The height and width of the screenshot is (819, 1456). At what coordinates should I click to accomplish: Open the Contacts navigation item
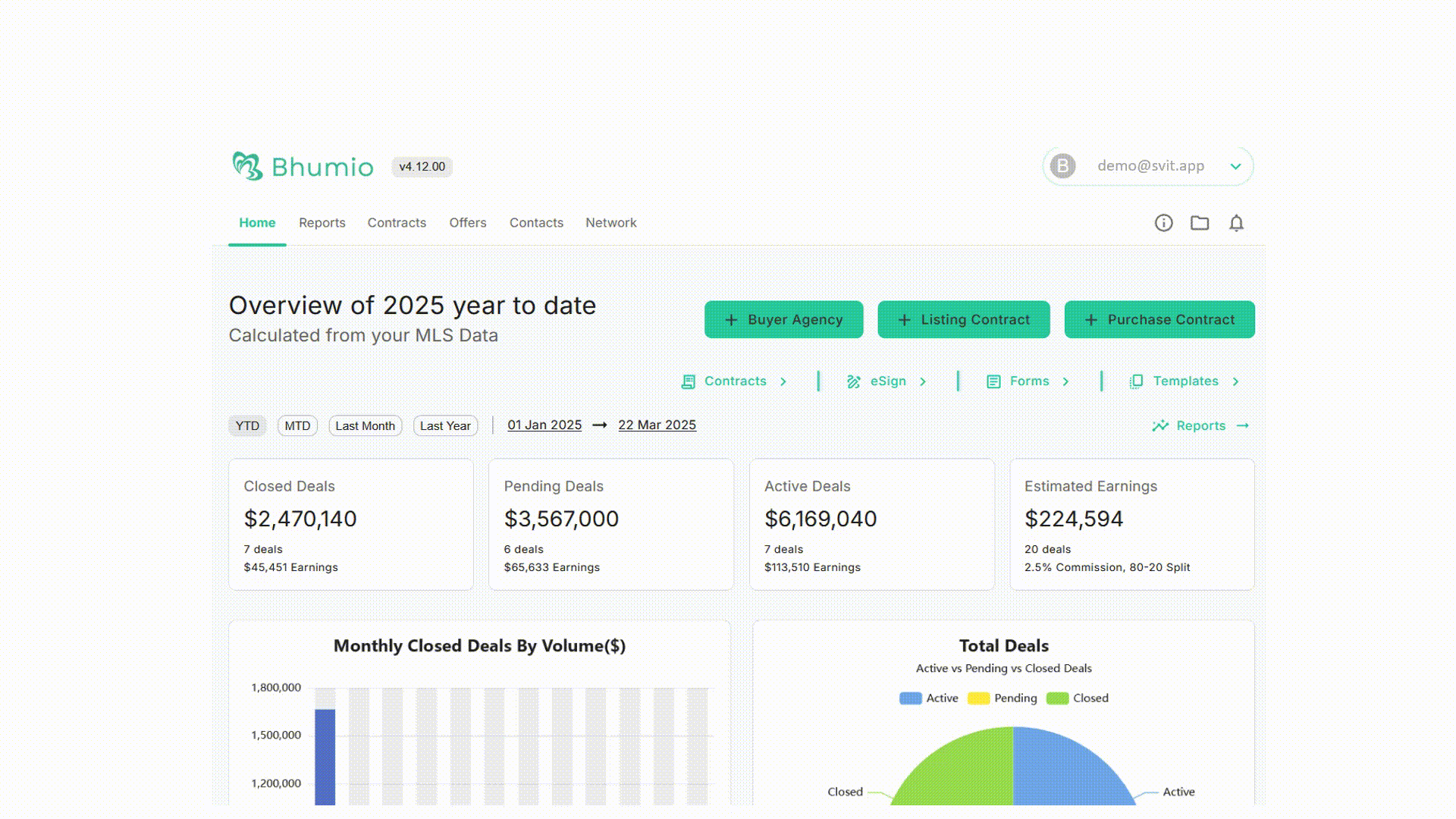coord(536,222)
